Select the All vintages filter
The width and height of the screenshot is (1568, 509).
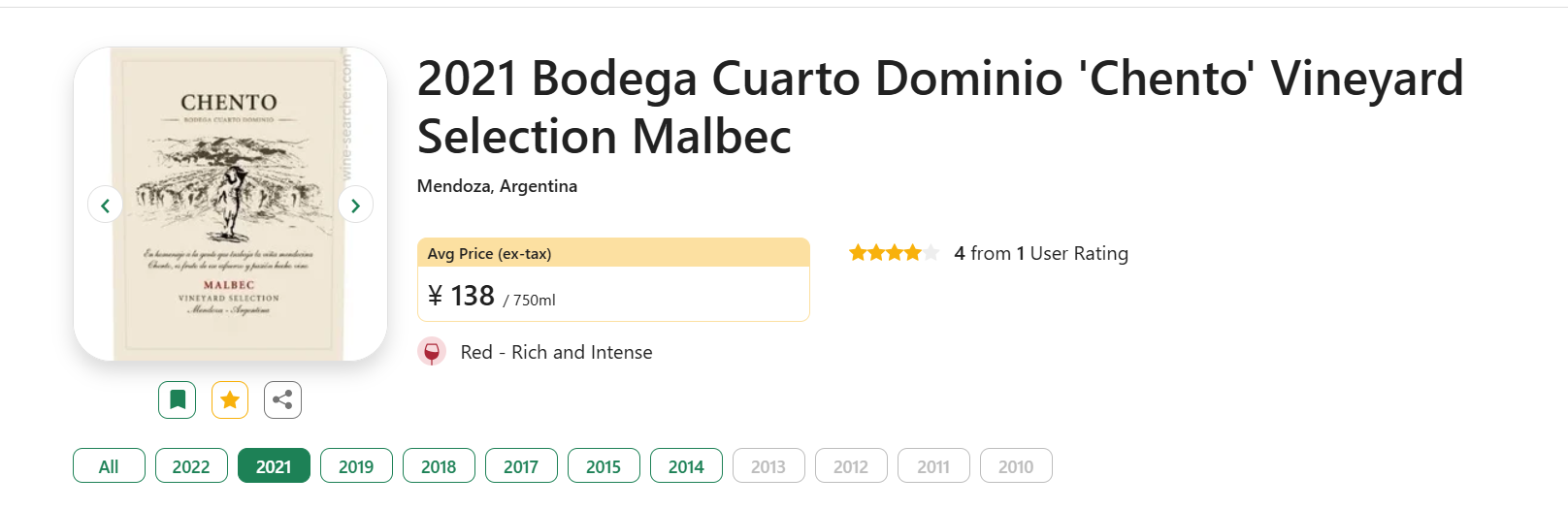point(109,465)
